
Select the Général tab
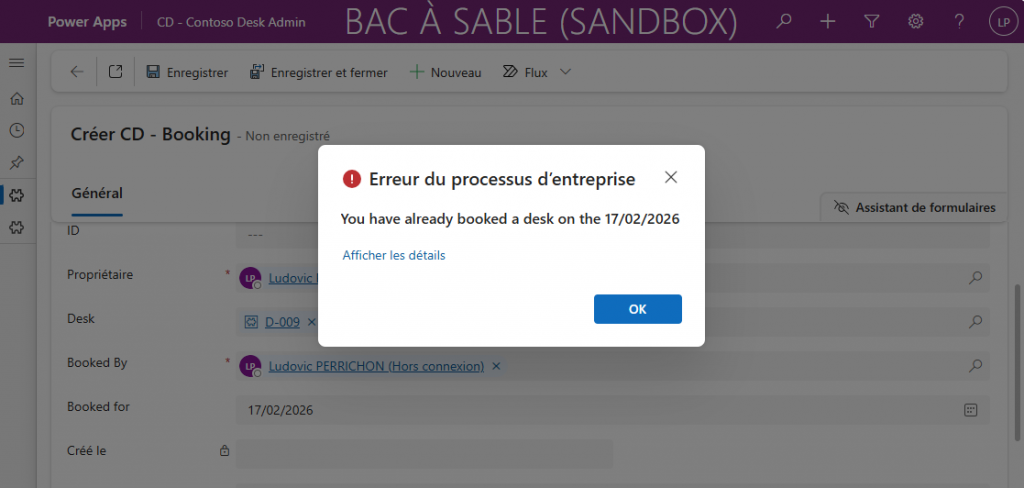click(x=97, y=193)
